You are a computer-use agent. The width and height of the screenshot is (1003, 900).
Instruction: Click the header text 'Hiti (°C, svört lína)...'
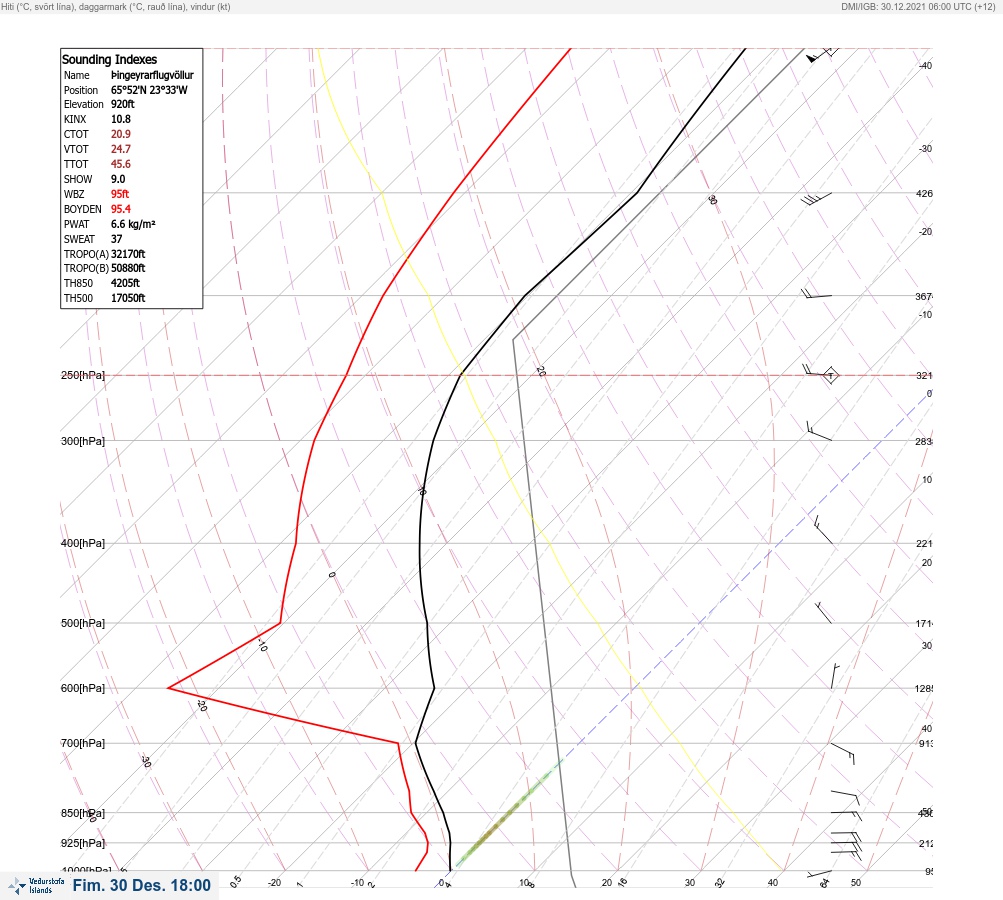116,7
